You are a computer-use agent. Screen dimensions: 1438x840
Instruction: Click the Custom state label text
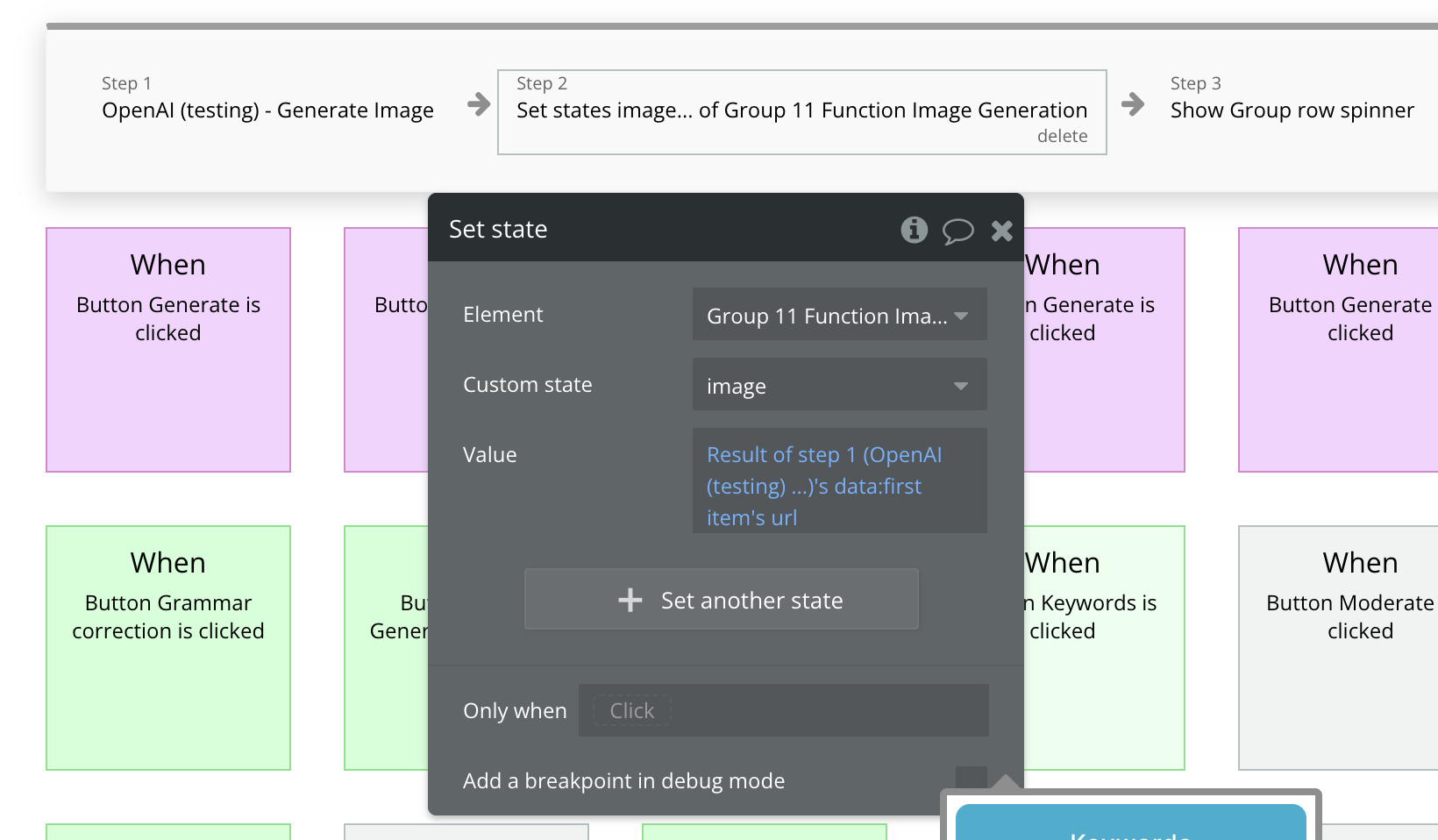point(527,385)
